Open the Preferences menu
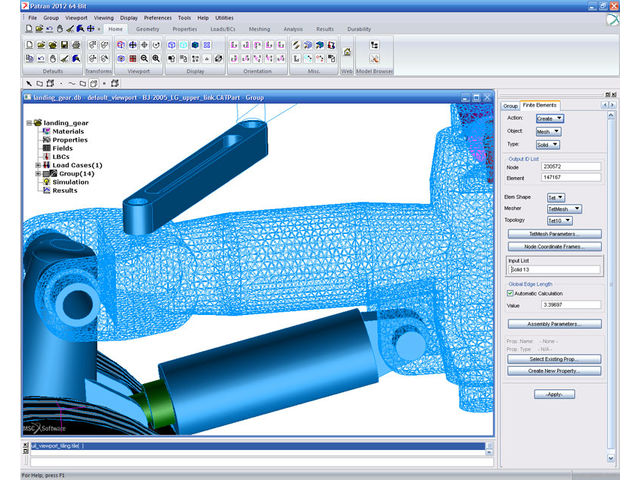 point(157,18)
